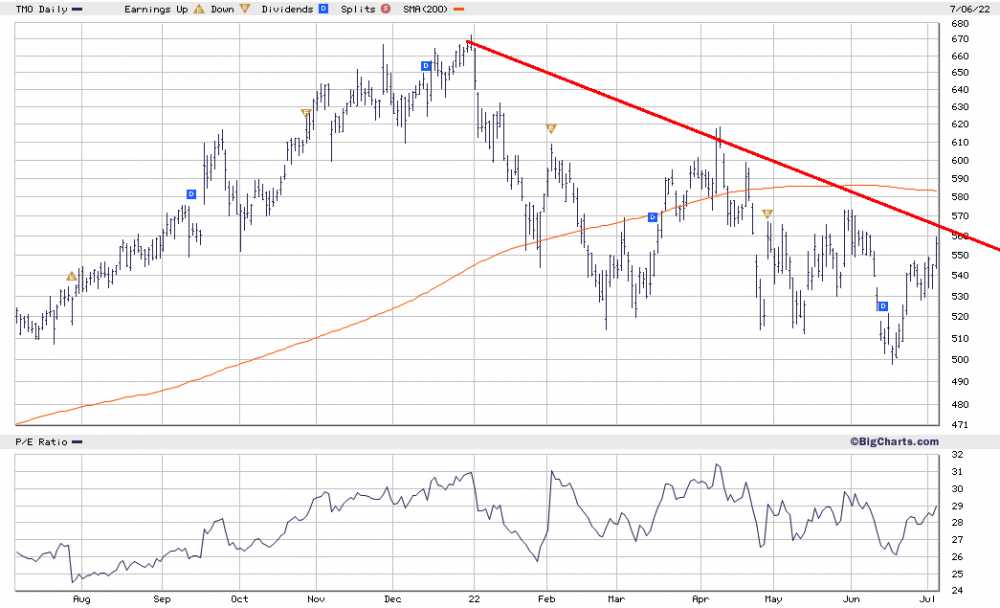Click the 'May' month axis label
The height and width of the screenshot is (608, 1000).
[x=773, y=598]
